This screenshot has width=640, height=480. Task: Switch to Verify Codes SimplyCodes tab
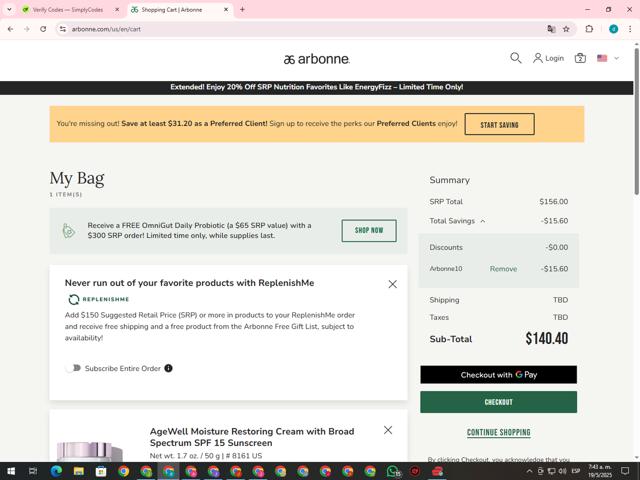68,9
